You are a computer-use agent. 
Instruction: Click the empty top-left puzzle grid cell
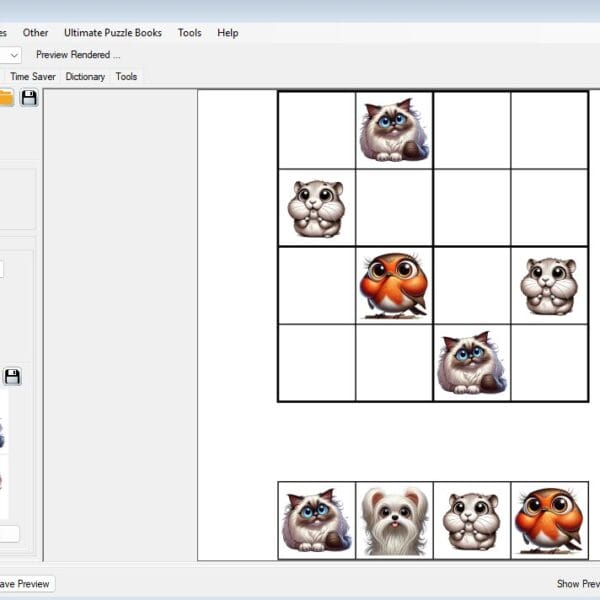coord(316,131)
